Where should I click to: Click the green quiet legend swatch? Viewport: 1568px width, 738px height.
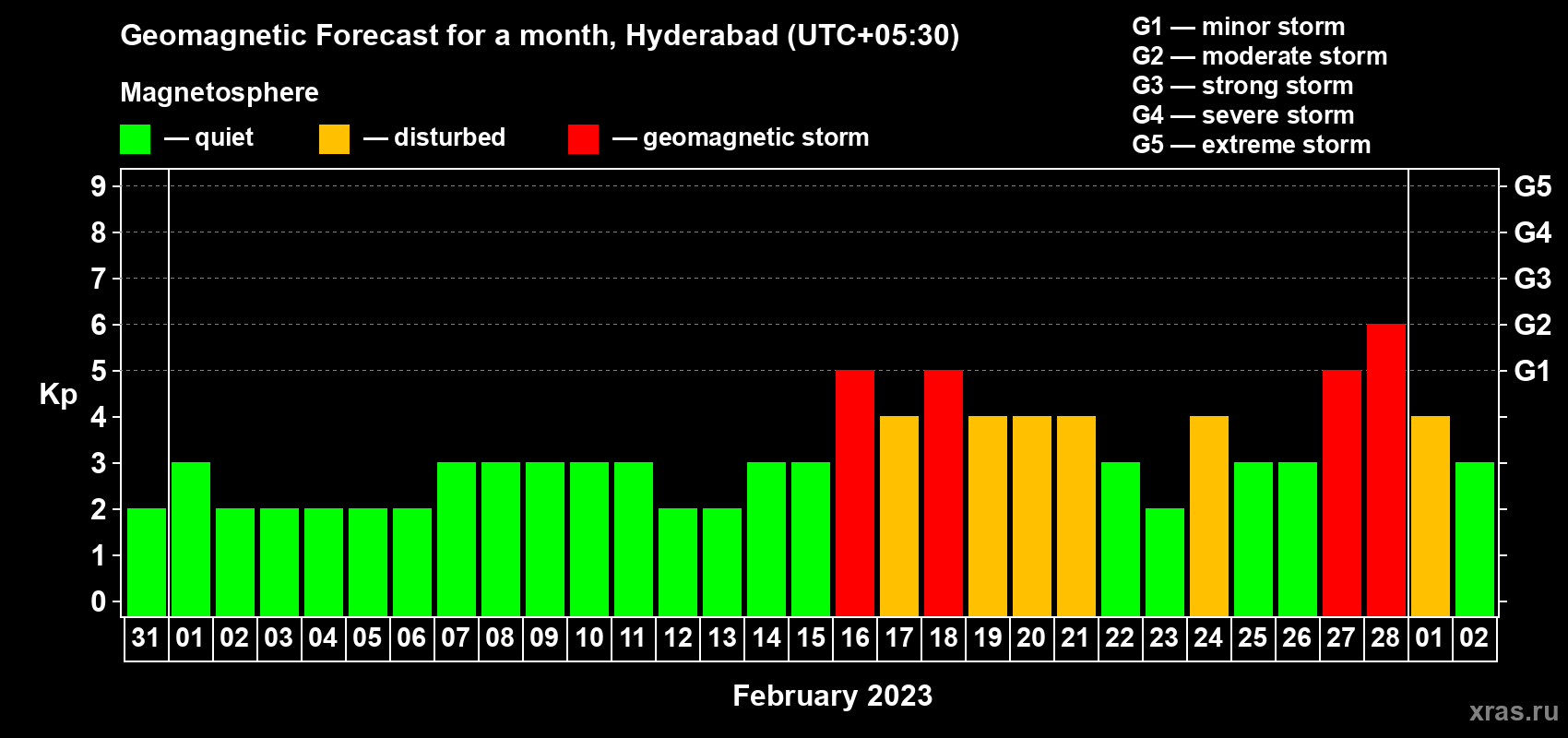point(135,139)
